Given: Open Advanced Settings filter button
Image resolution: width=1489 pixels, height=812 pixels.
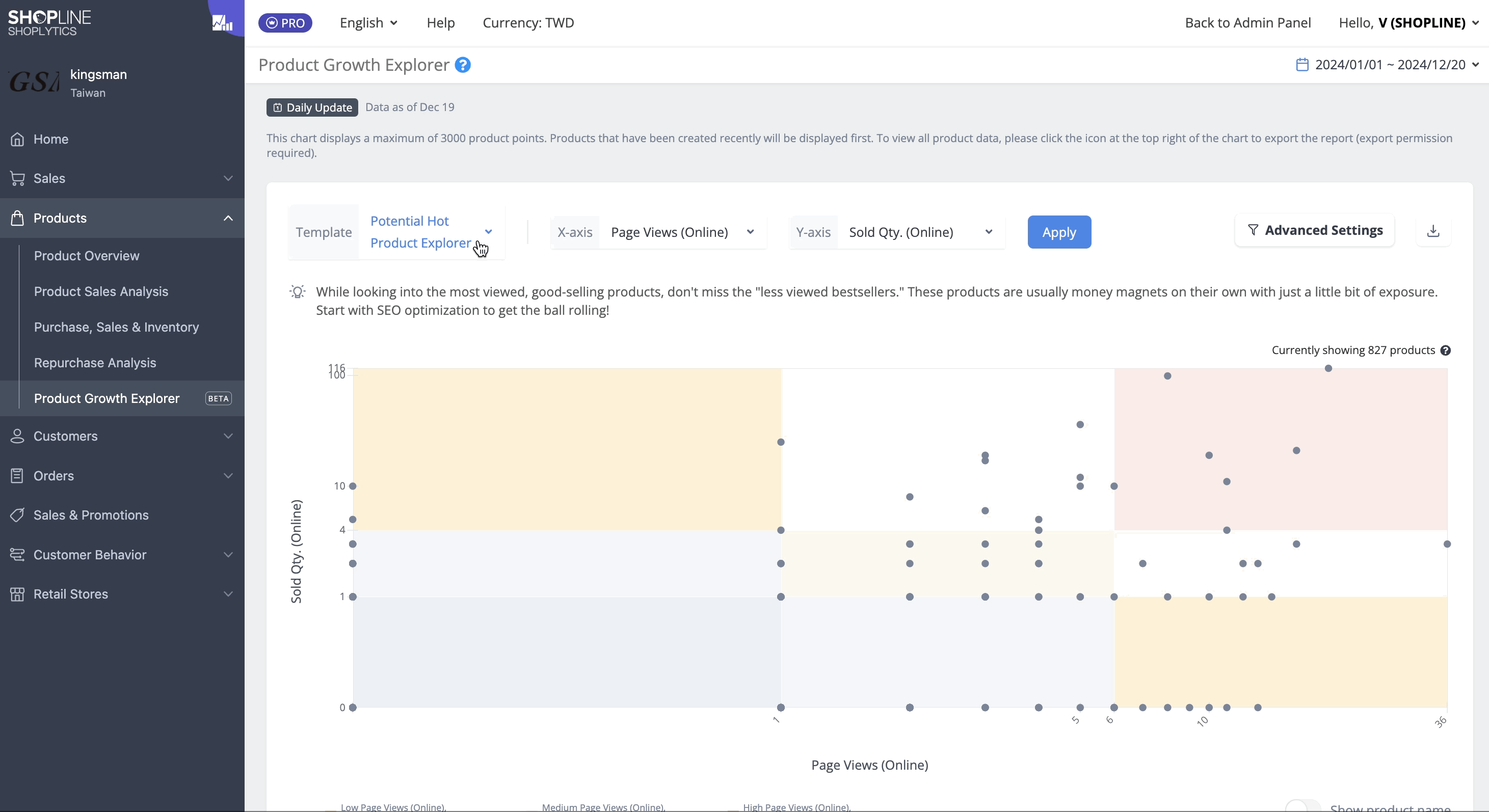Looking at the screenshot, I should click(1314, 230).
